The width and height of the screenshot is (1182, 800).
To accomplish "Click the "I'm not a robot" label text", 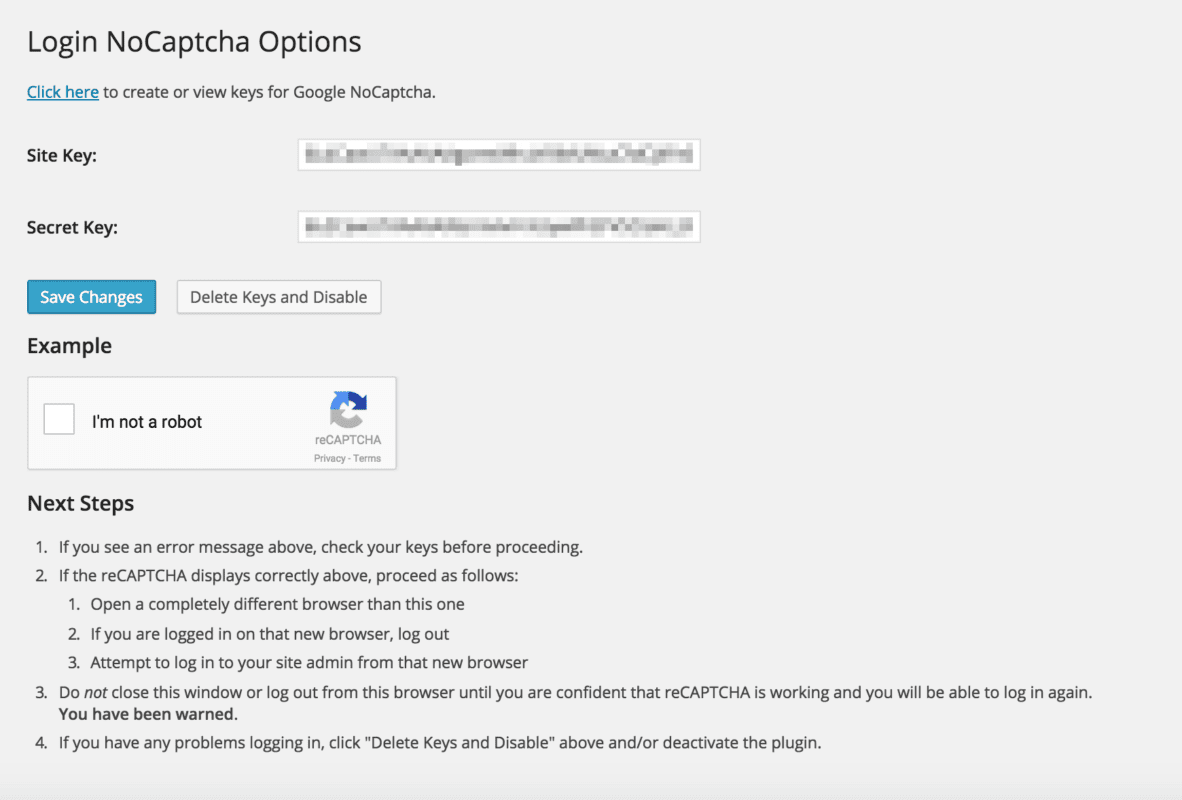I will tap(147, 422).
